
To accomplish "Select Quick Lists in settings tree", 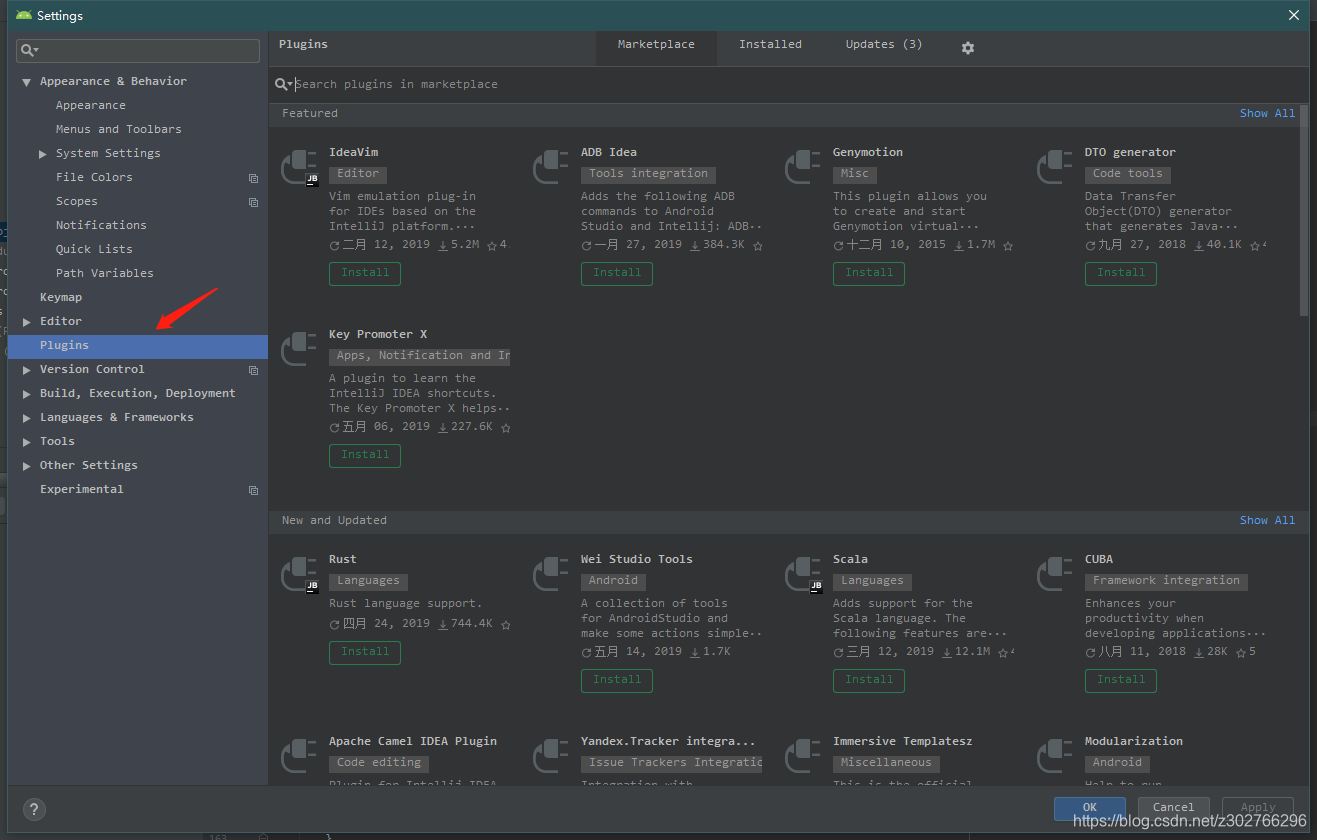I will point(94,250).
